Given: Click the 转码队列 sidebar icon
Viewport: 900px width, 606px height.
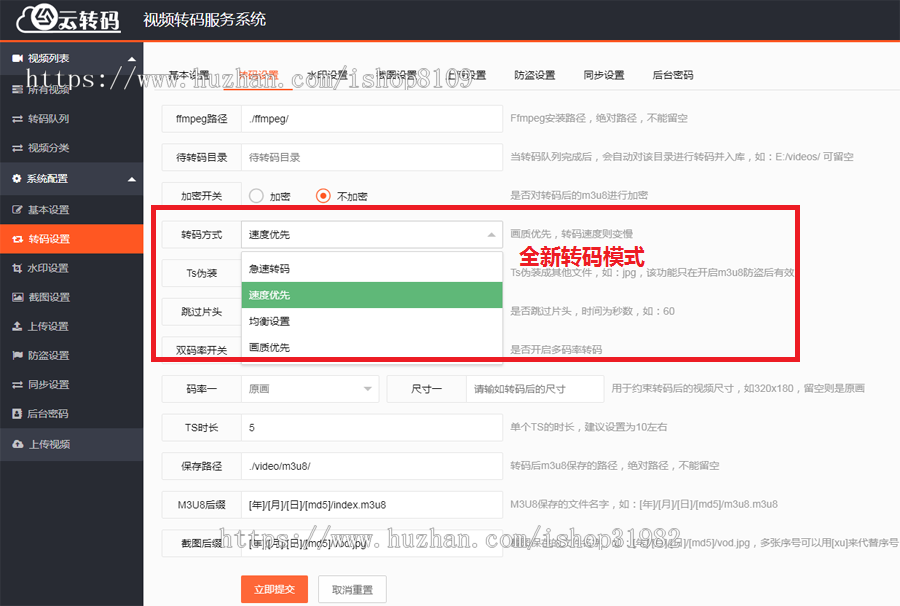Looking at the screenshot, I should [x=17, y=119].
